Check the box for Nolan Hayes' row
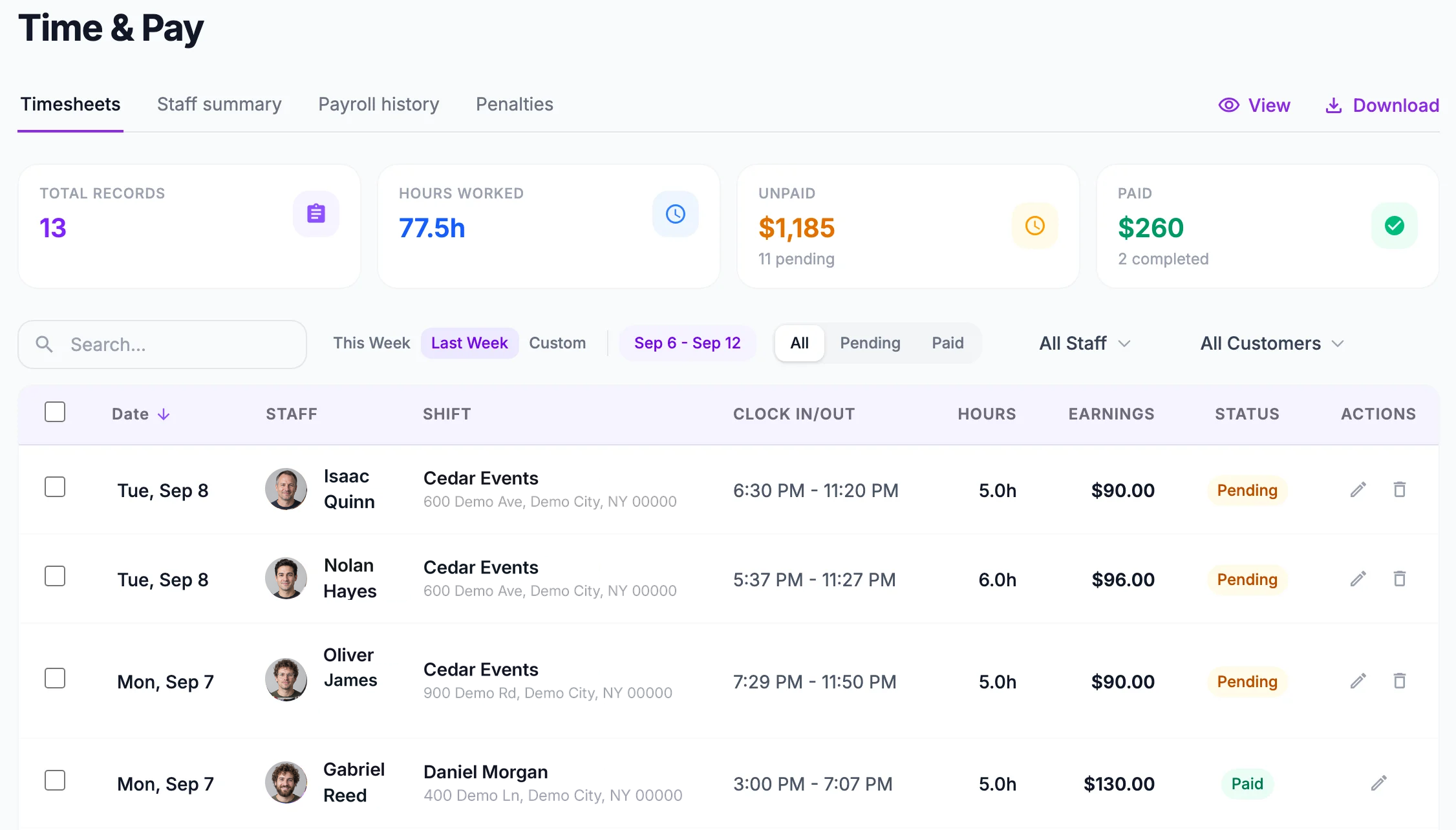 point(55,576)
